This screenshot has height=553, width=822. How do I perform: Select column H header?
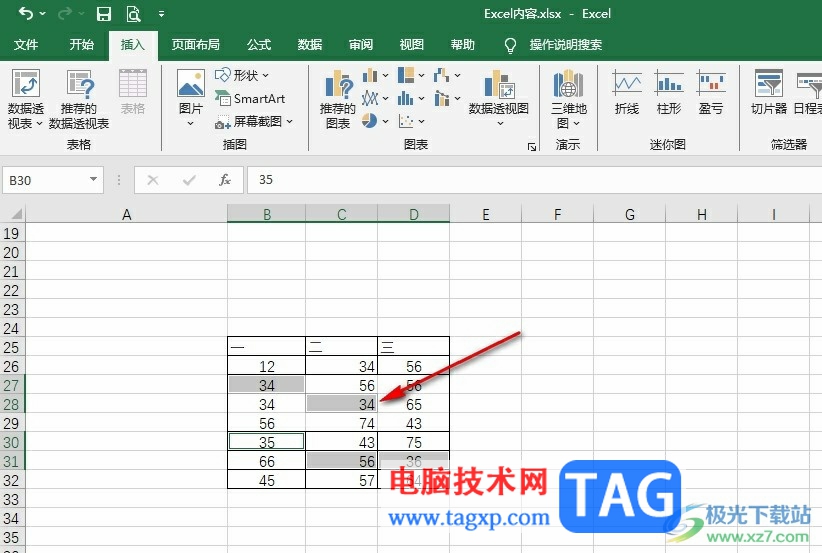click(x=701, y=214)
